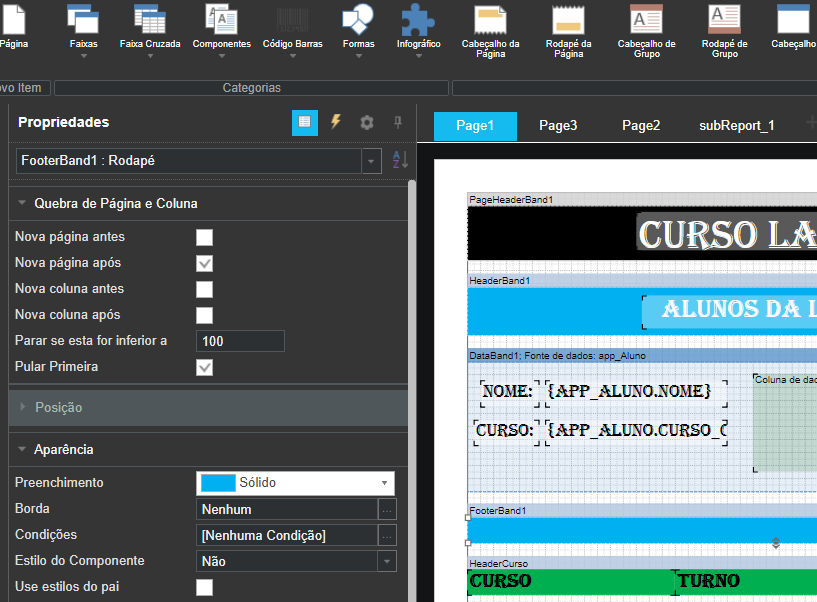Viewport: 817px width, 602px height.
Task: Select the CURSO: label component
Action: [x=506, y=432]
